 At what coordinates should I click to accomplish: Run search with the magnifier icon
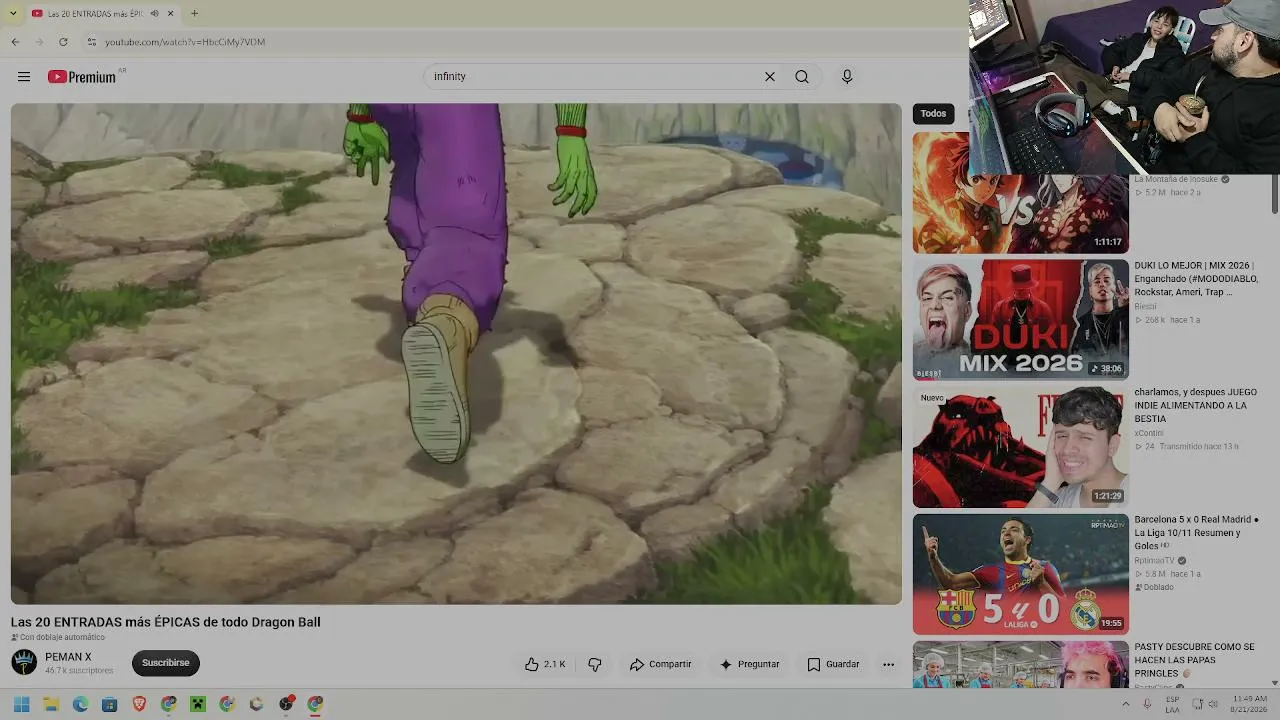pos(802,77)
